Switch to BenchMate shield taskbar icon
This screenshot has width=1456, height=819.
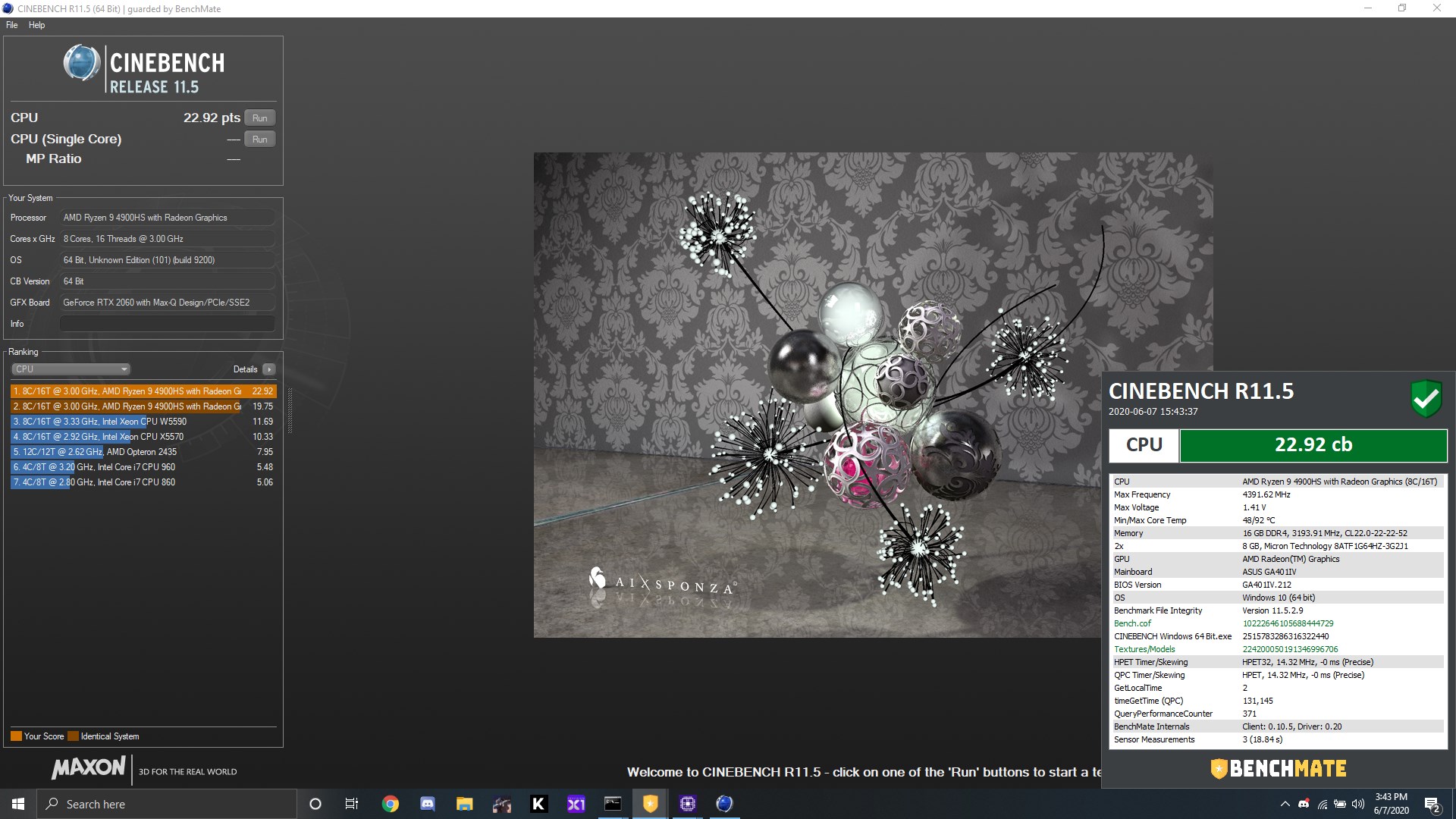click(650, 804)
